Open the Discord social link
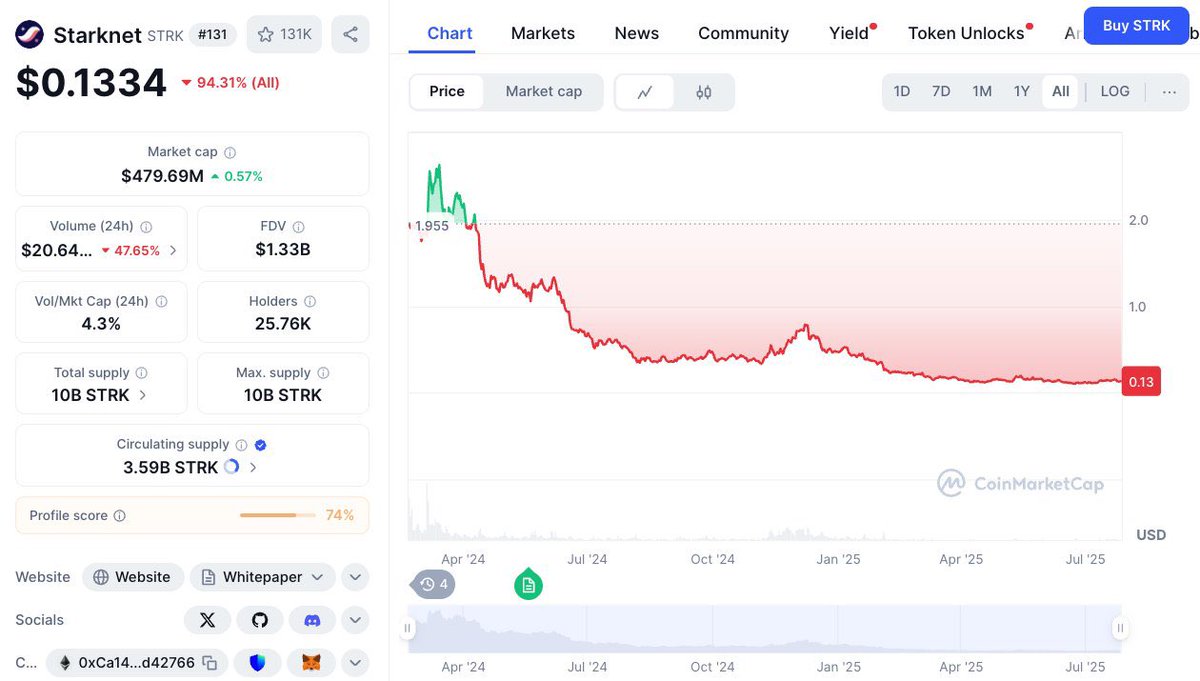Image resolution: width=1200 pixels, height=681 pixels. 312,620
